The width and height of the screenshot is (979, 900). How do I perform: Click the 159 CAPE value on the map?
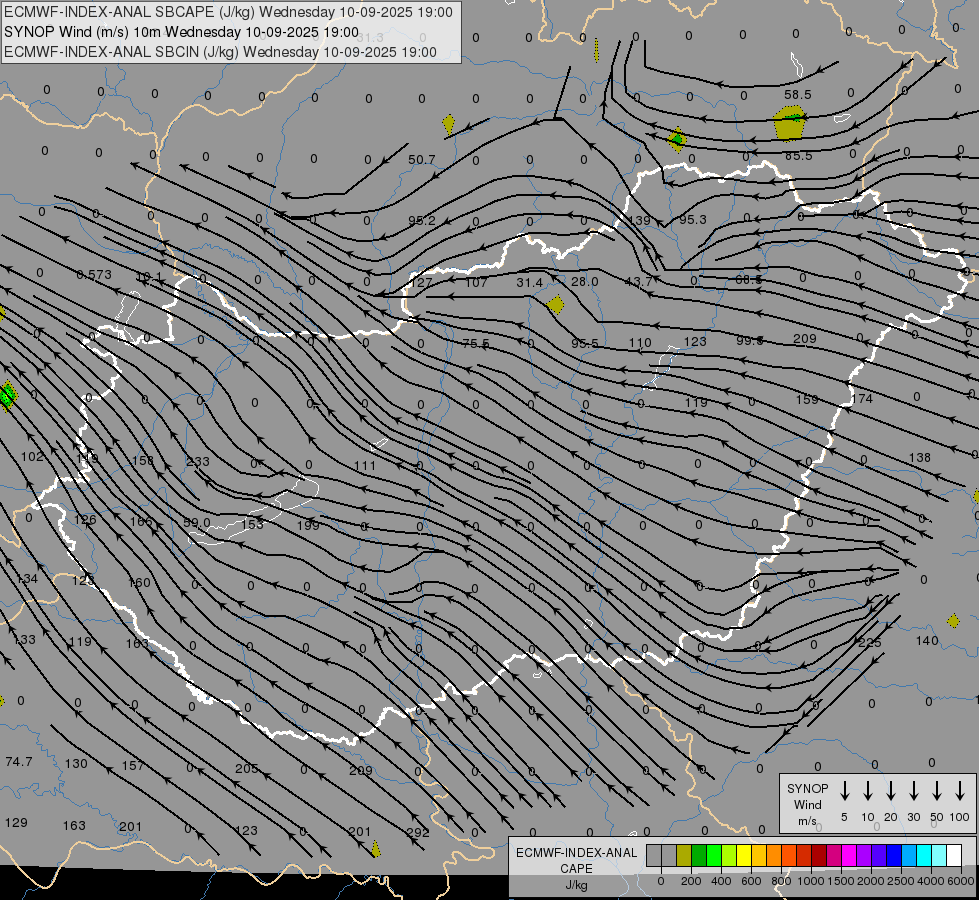coord(807,399)
